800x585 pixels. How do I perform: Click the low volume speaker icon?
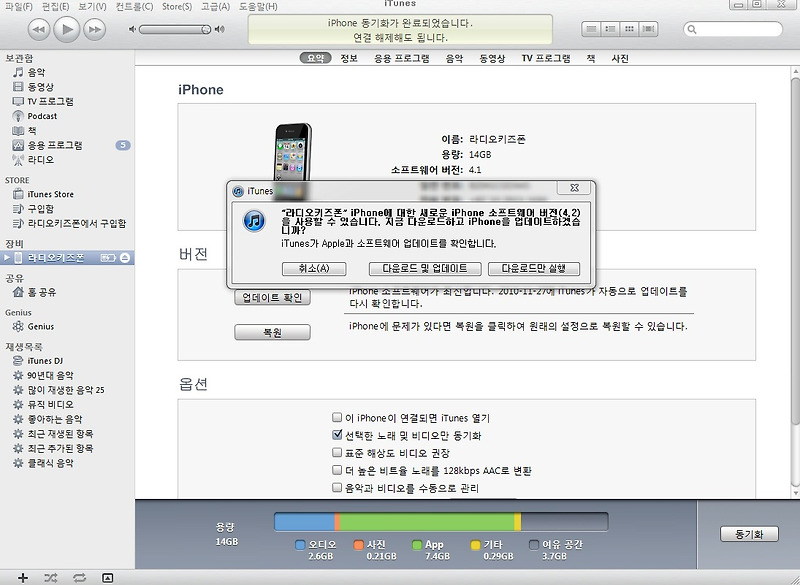click(x=132, y=30)
